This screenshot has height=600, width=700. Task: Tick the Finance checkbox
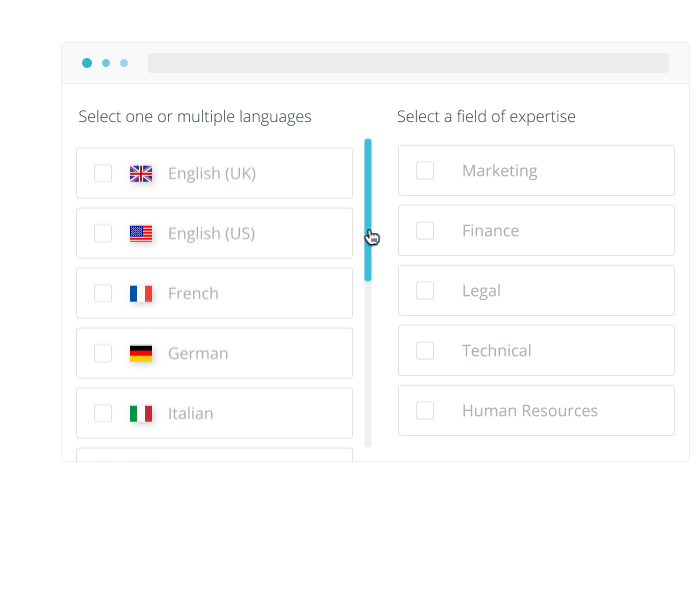(x=425, y=231)
